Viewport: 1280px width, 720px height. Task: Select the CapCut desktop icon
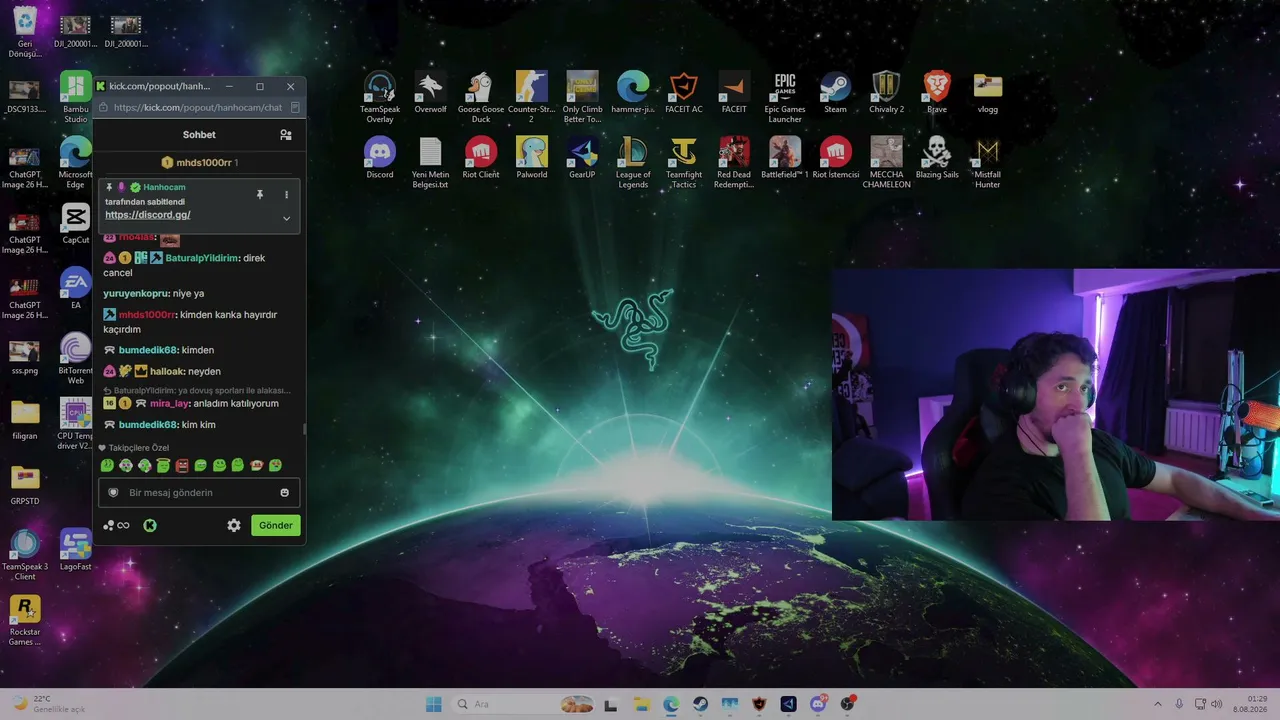76,223
